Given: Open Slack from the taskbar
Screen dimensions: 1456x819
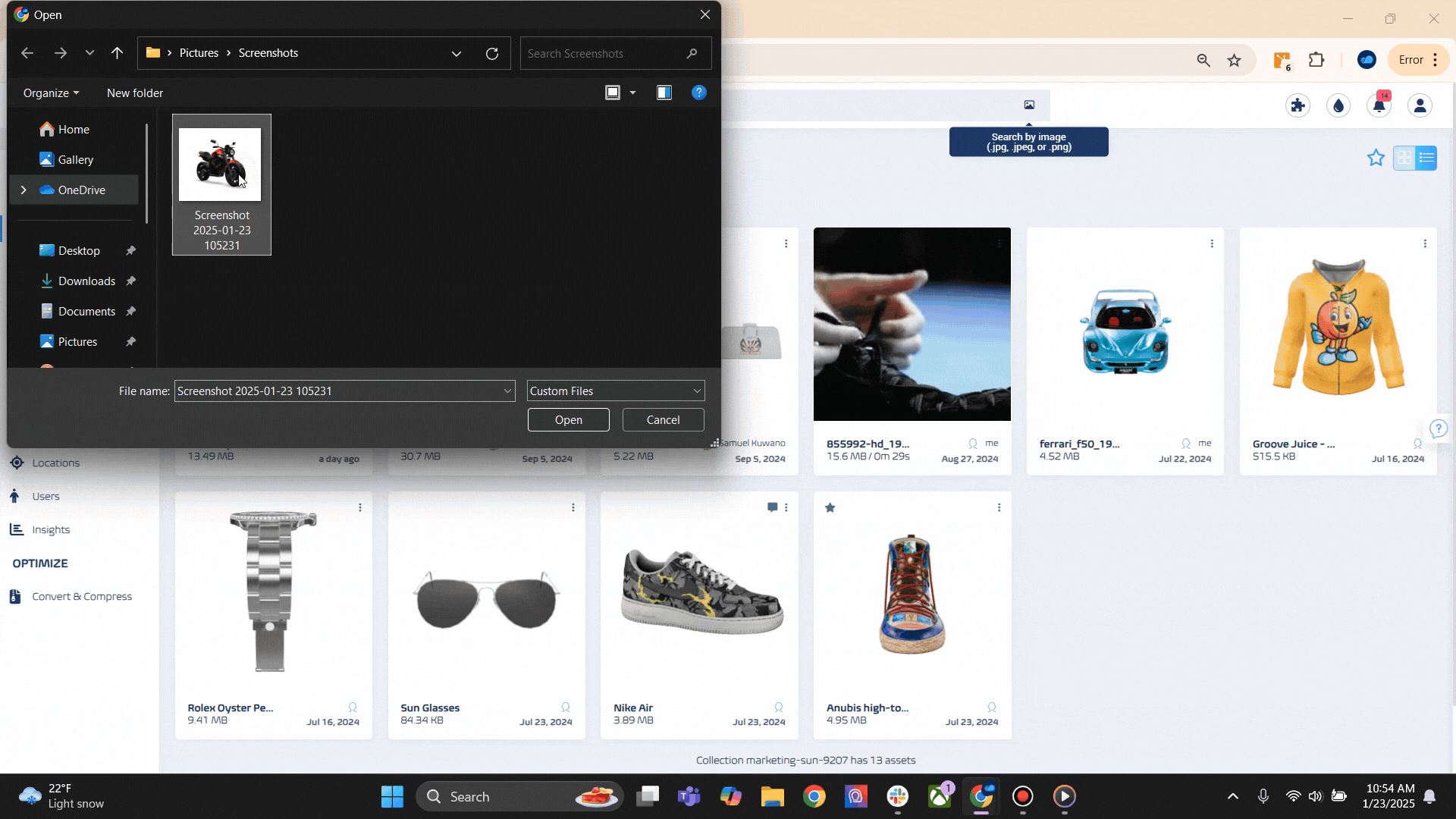Looking at the screenshot, I should pos(897,796).
